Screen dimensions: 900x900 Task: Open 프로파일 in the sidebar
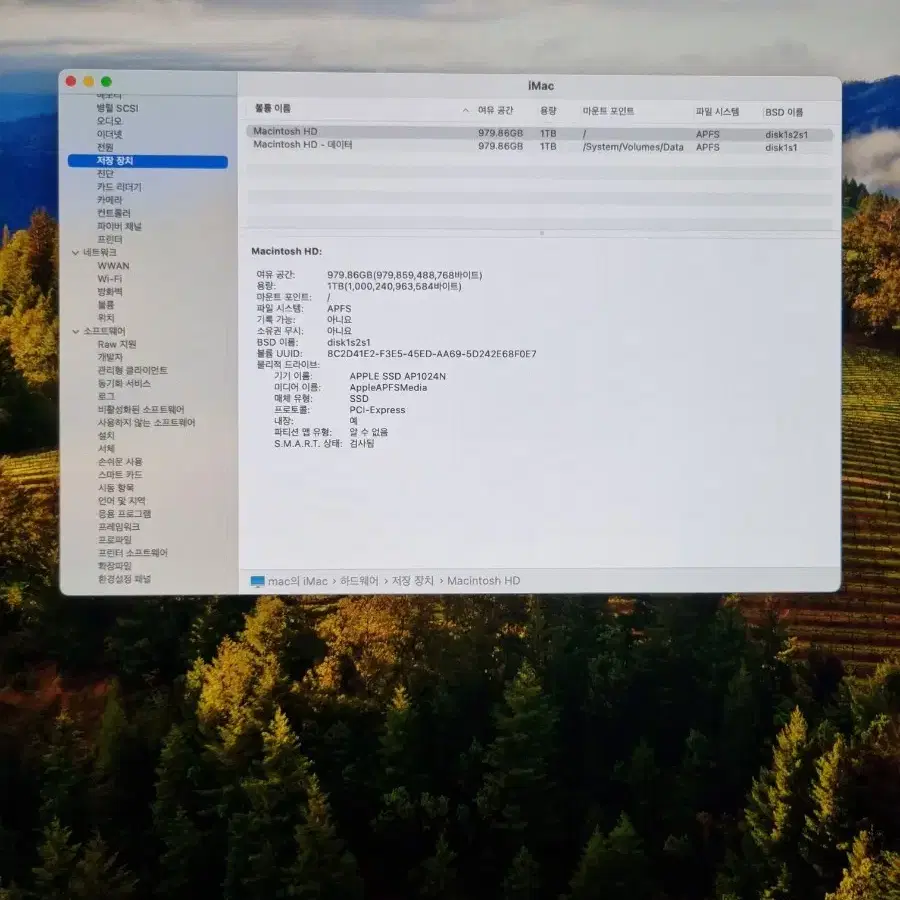coord(114,541)
